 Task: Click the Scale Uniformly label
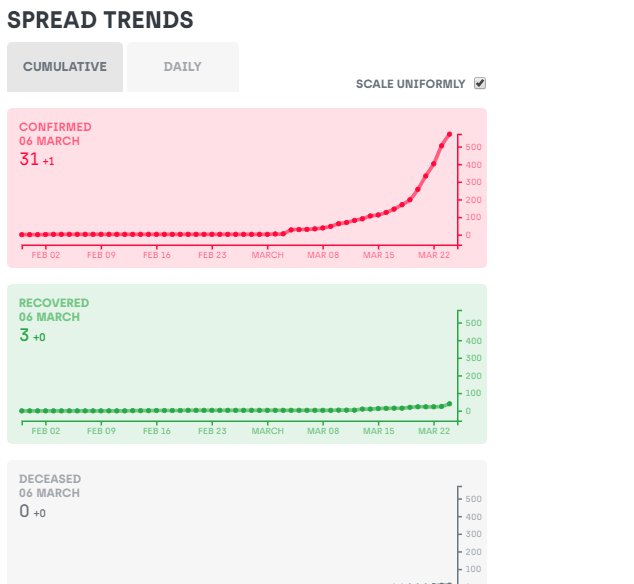tap(410, 84)
